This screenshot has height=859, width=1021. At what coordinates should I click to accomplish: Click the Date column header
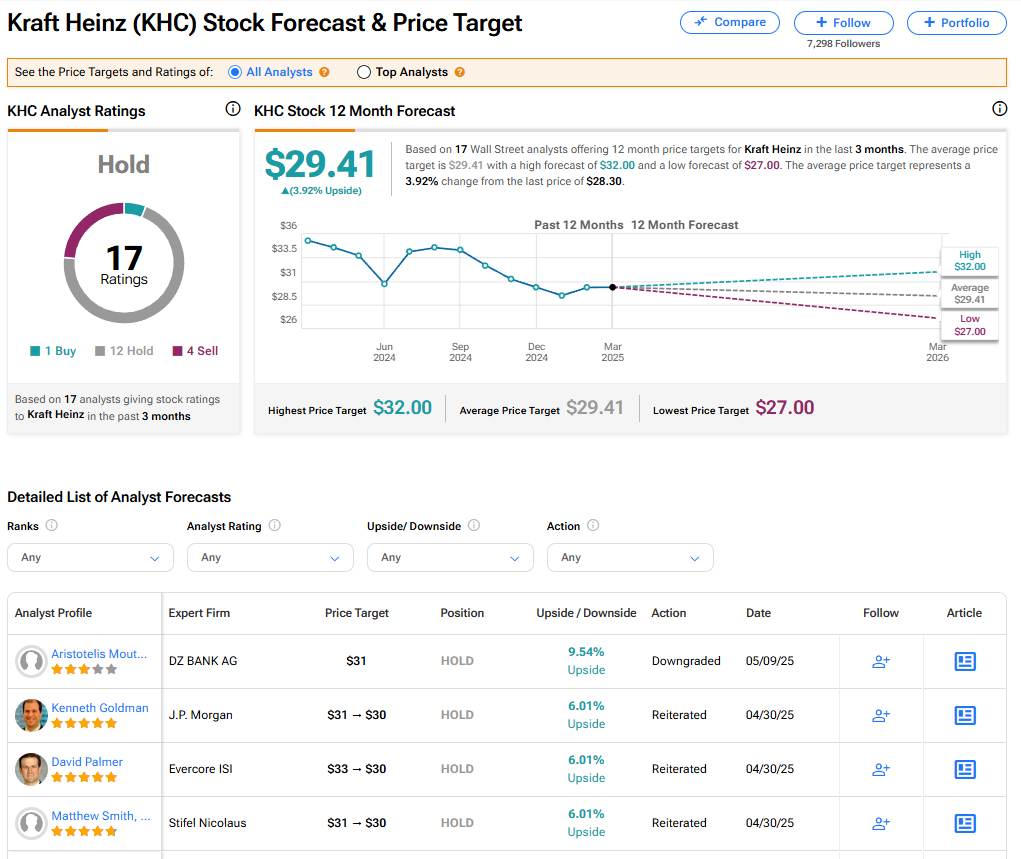(x=759, y=613)
